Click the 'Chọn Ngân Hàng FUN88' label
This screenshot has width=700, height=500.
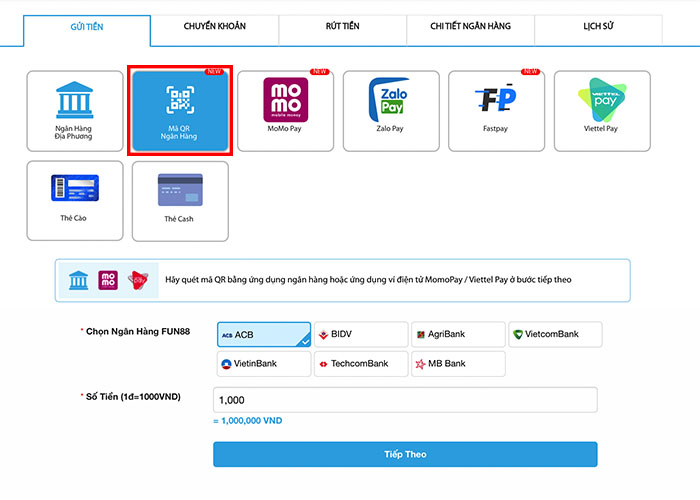138,332
